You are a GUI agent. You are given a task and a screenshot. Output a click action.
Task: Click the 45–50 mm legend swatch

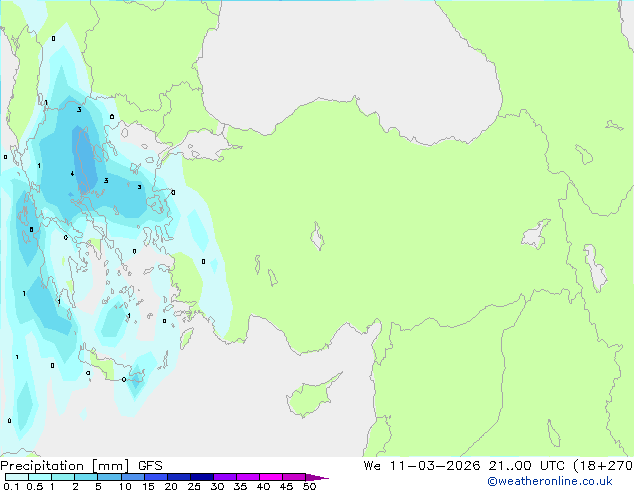294,477
